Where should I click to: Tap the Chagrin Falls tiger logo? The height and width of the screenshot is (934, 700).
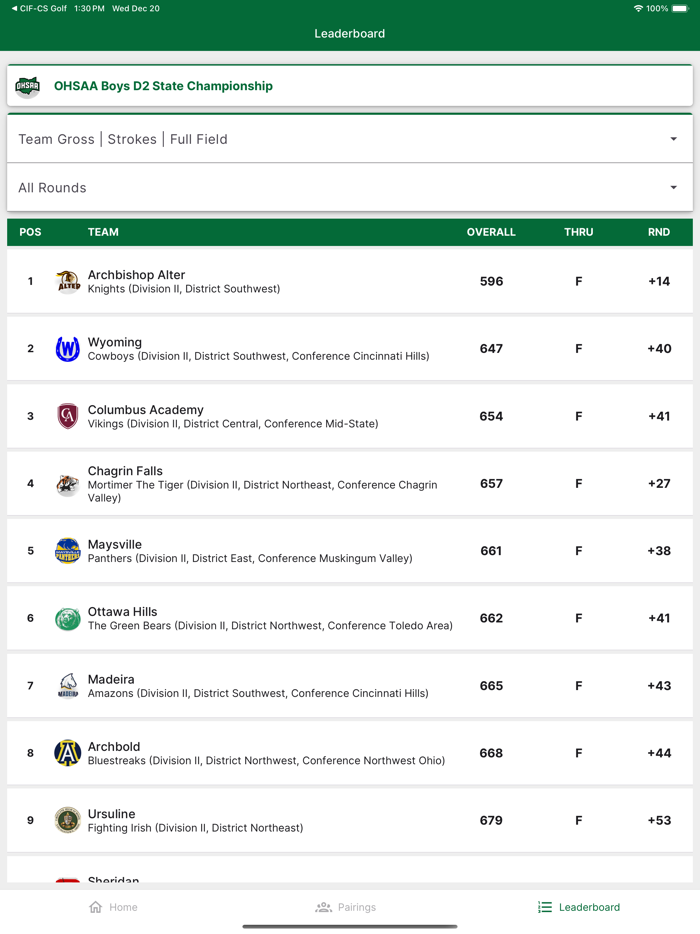click(x=67, y=484)
